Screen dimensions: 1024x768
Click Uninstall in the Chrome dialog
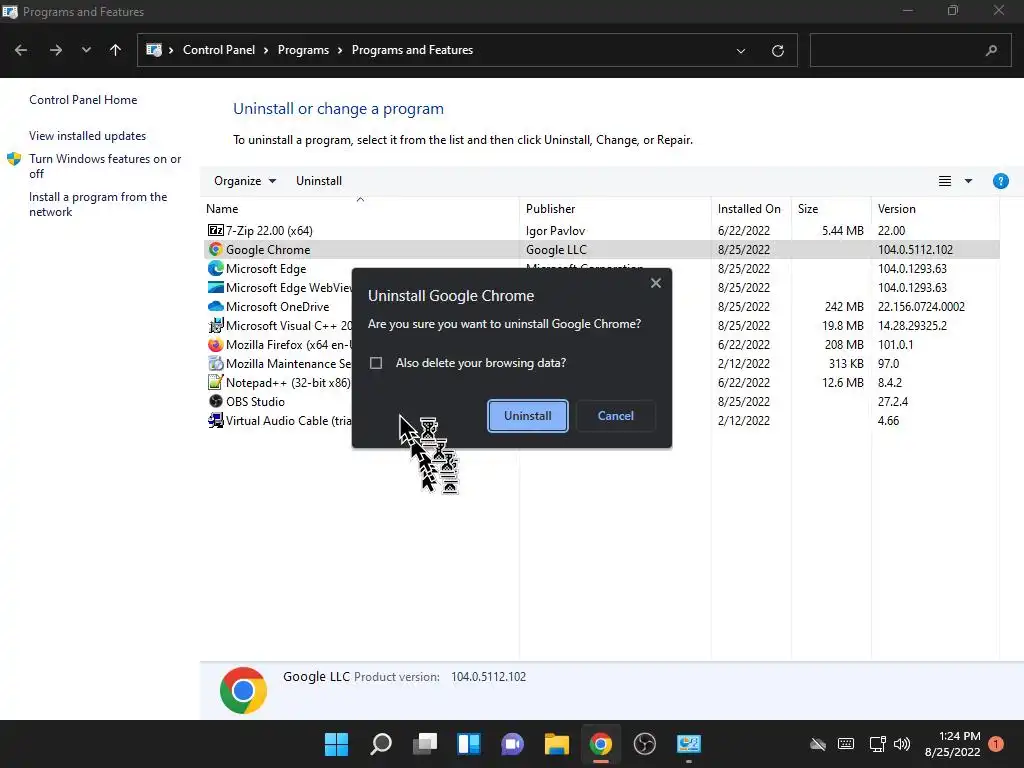click(528, 416)
